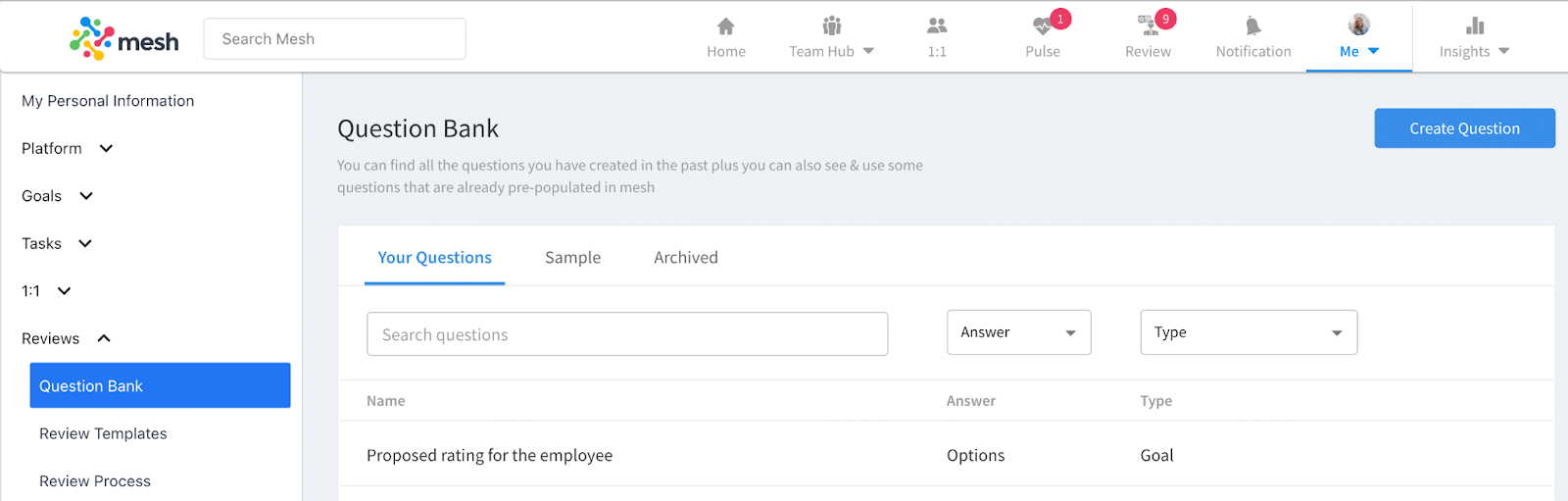Viewport: 1568px width, 501px height.
Task: Open the Review icon with badge 9
Action: 1148,25
